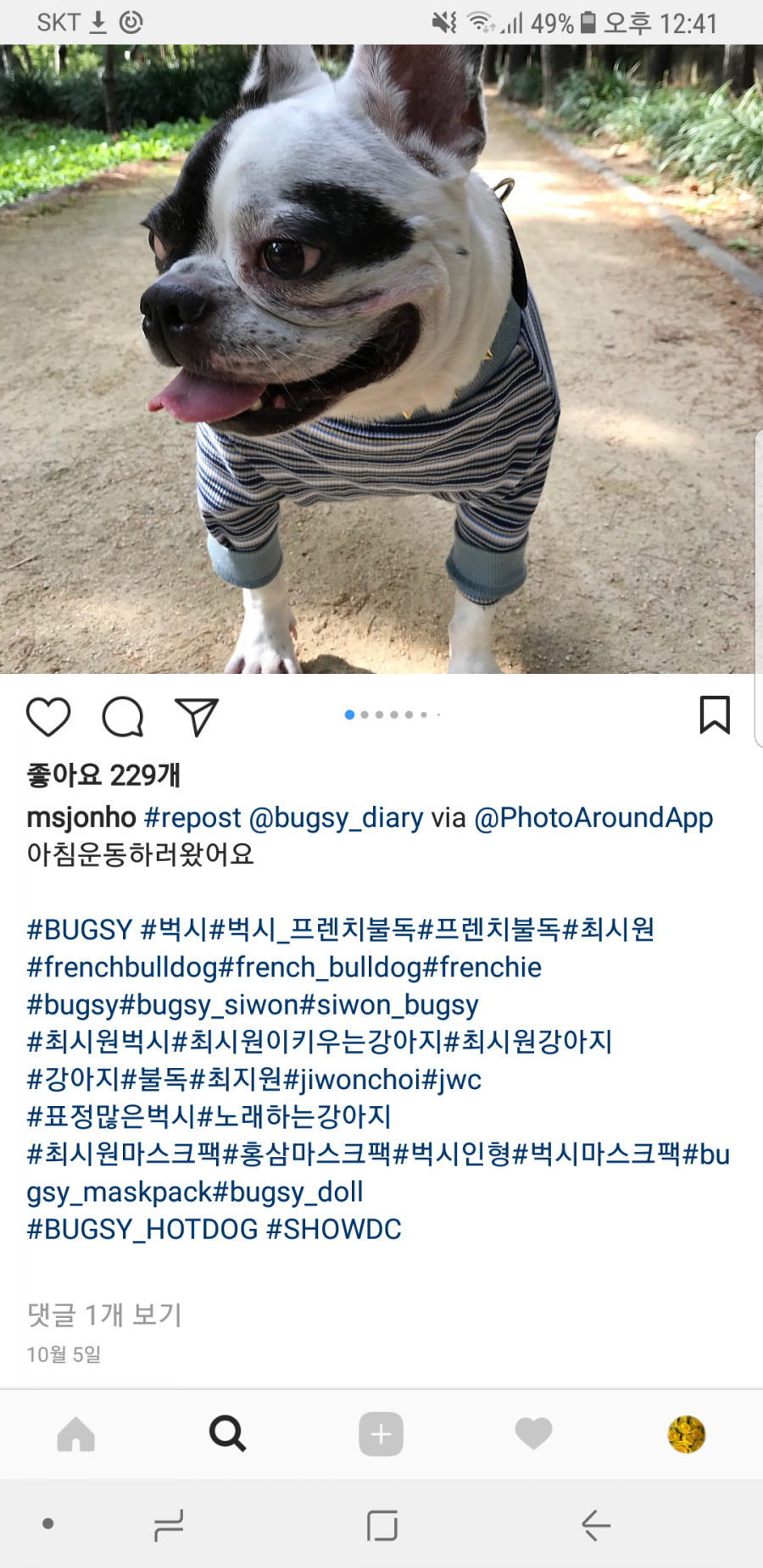Tap Android home square button

tap(382, 1525)
